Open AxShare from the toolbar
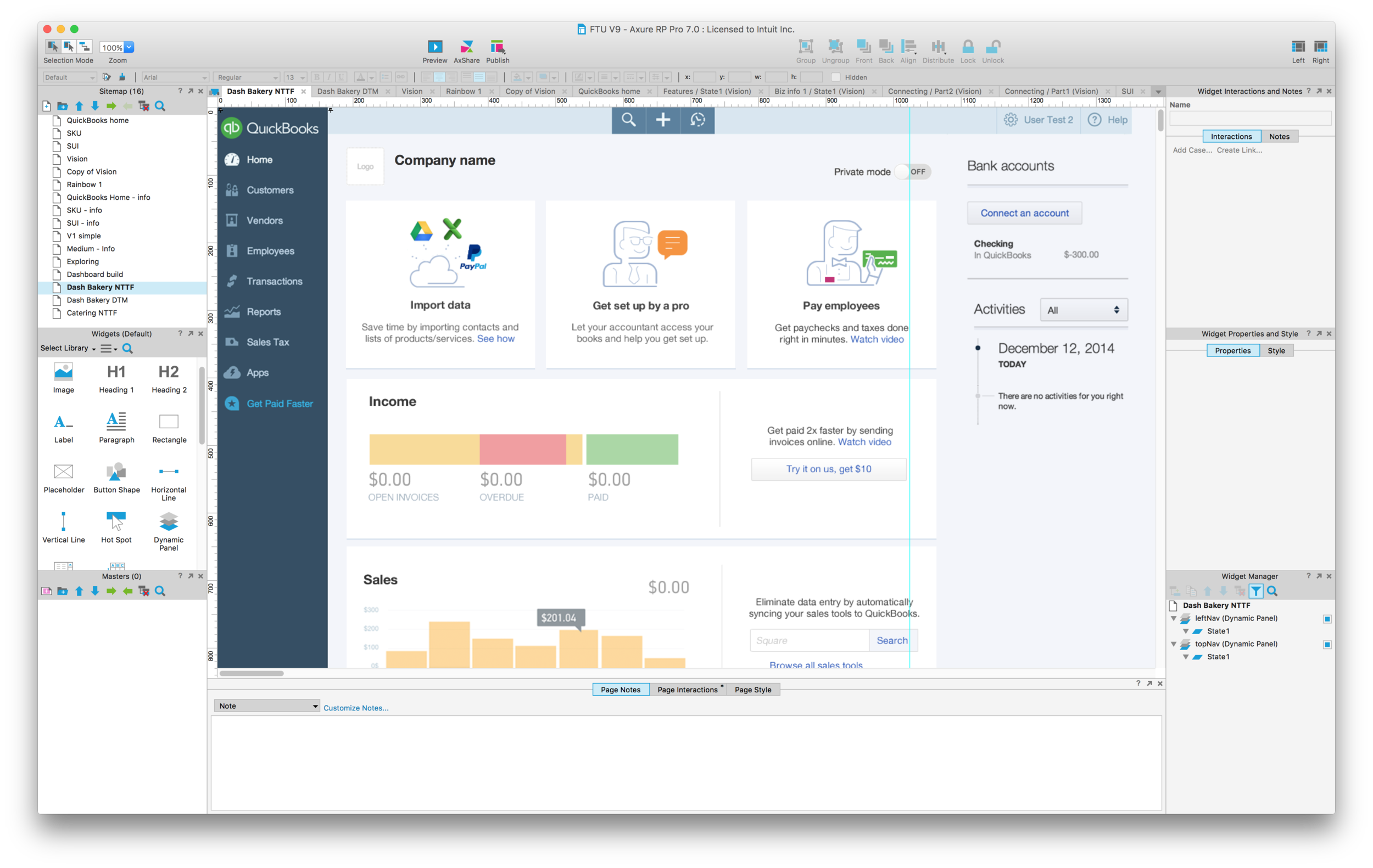Viewport: 1373px width, 868px height. coord(466,46)
